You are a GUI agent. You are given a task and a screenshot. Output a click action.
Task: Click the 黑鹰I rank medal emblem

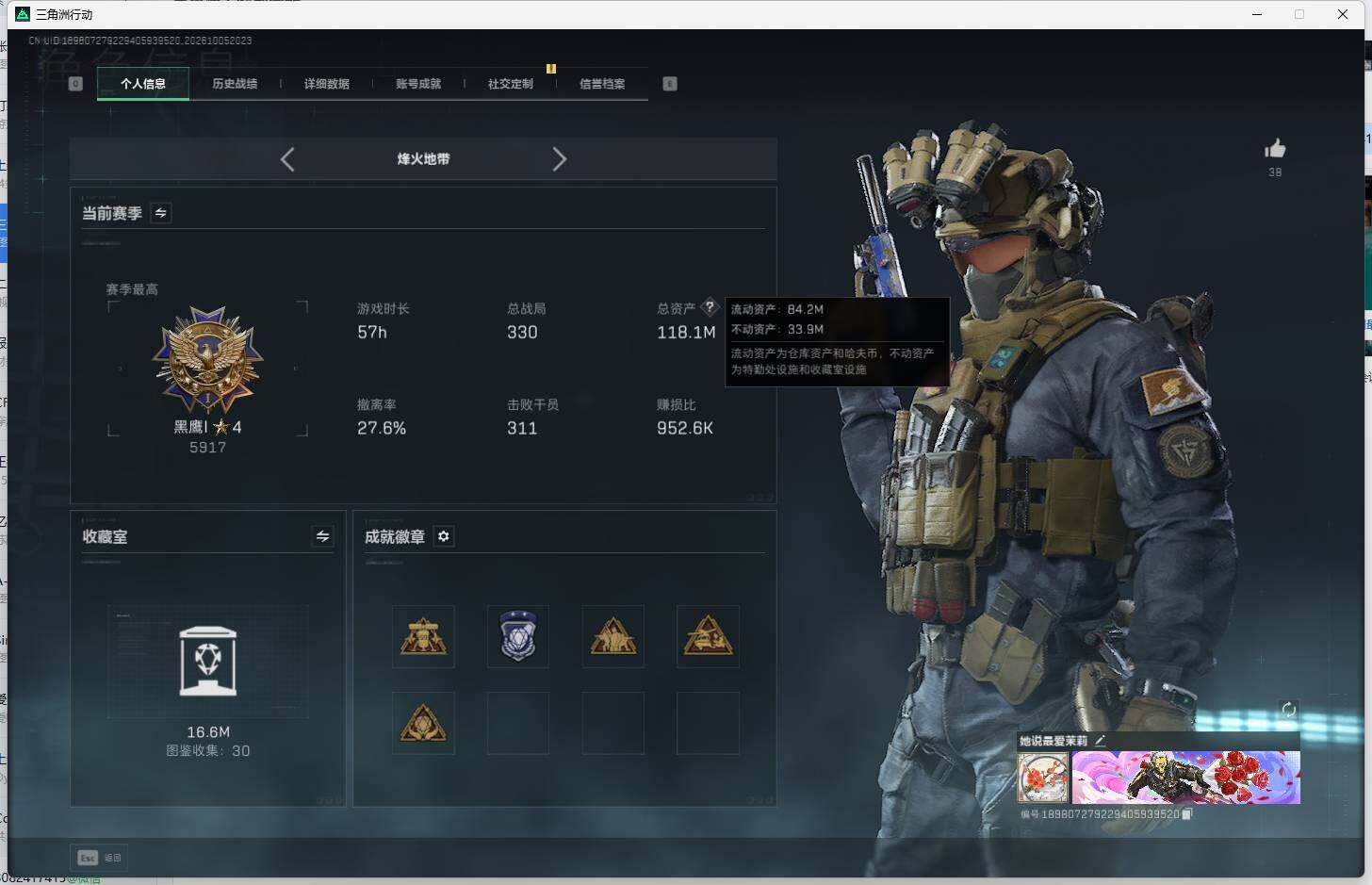207,359
